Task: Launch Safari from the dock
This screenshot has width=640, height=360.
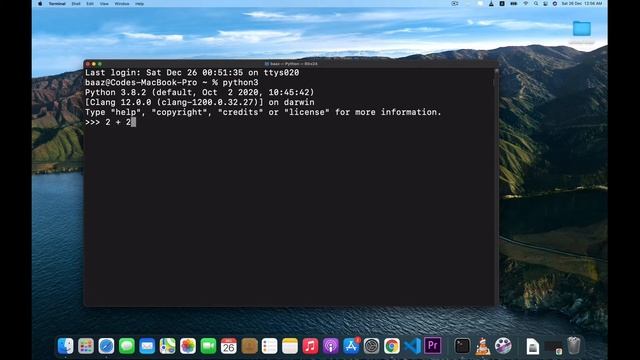Action: [x=106, y=346]
